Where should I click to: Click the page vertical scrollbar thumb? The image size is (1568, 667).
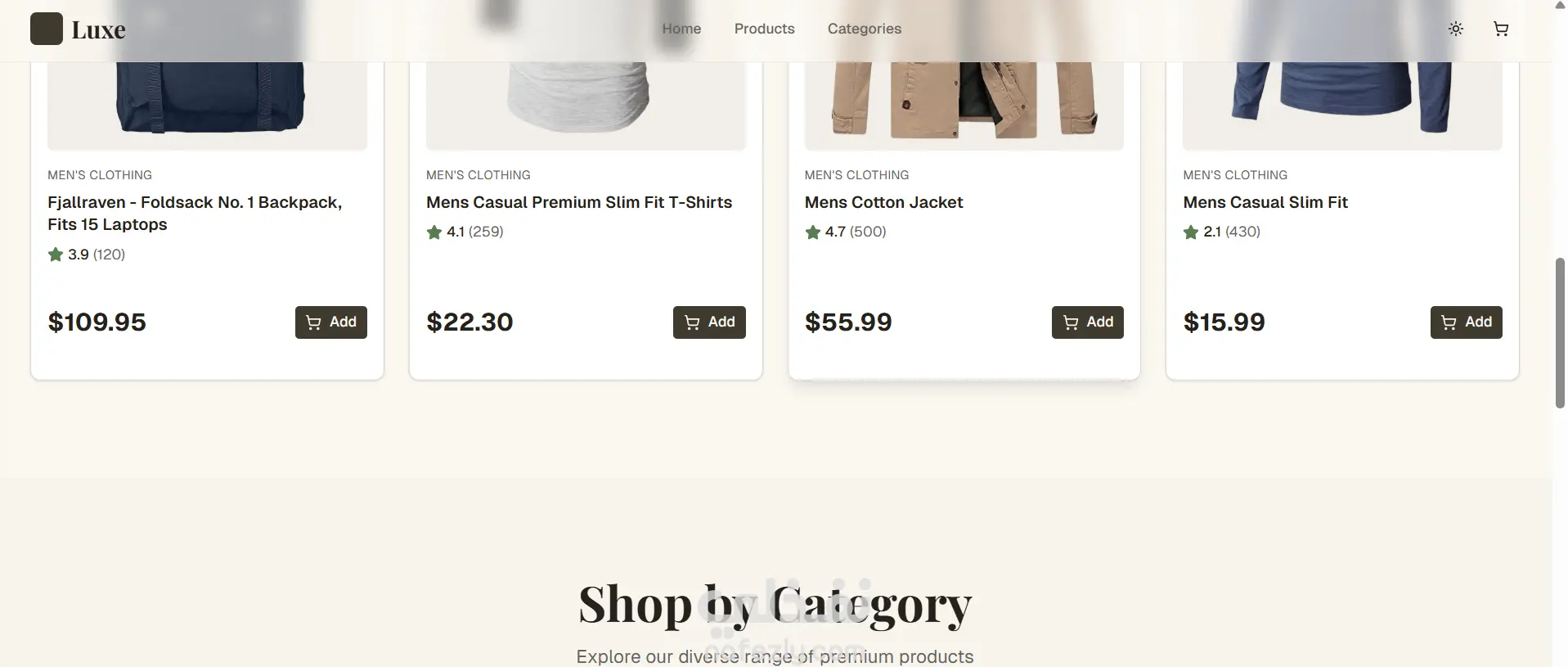(x=1560, y=331)
